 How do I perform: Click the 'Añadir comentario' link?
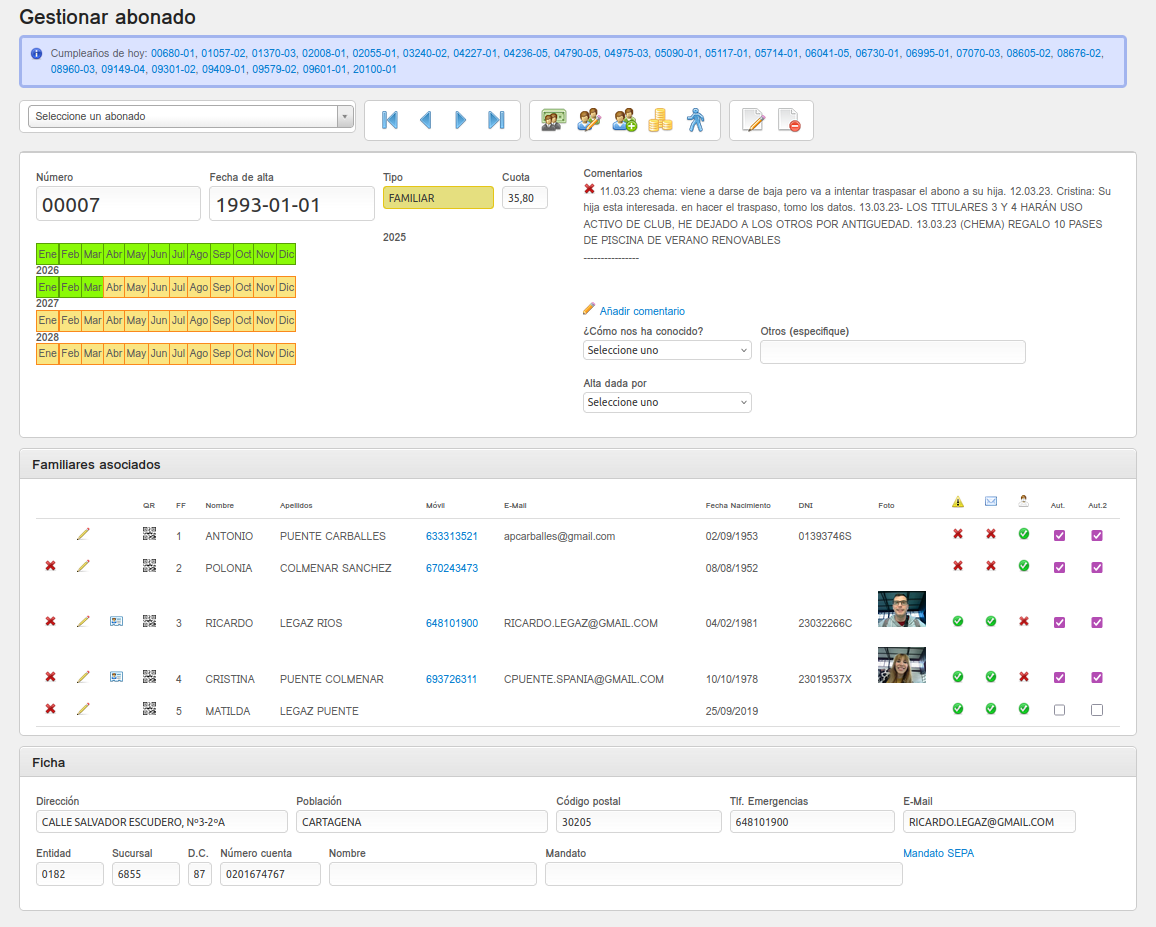pyautogui.click(x=642, y=311)
